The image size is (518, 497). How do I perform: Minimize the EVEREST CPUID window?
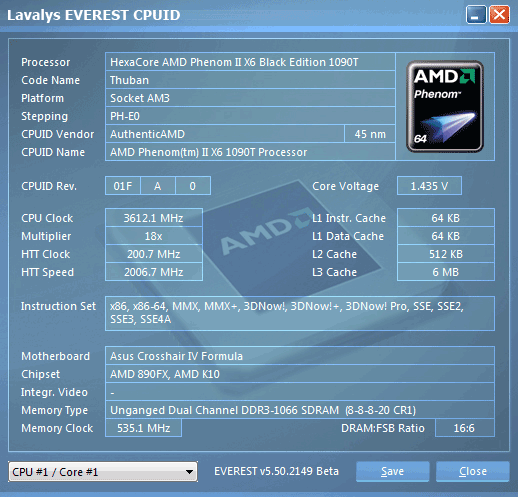click(x=476, y=15)
